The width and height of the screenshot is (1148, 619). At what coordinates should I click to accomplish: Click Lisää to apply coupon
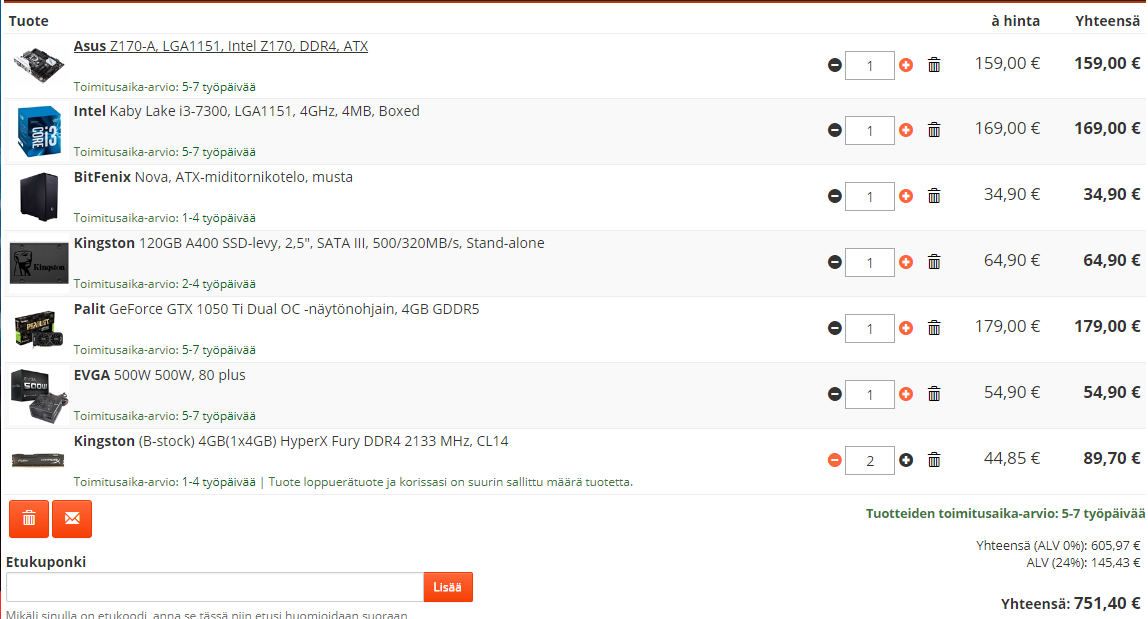(x=448, y=587)
